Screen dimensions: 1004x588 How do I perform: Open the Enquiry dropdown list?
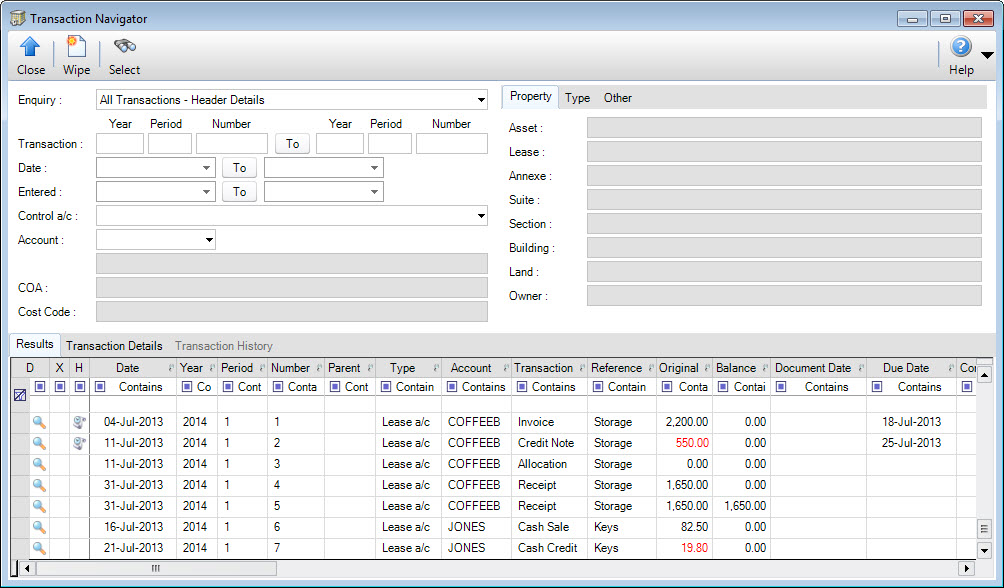(x=480, y=99)
